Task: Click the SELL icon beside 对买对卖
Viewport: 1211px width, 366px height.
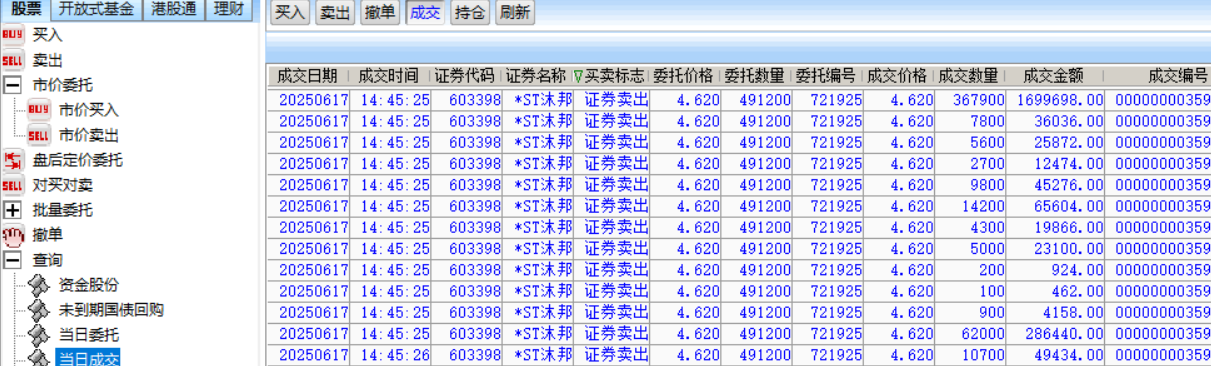Action: coord(13,185)
